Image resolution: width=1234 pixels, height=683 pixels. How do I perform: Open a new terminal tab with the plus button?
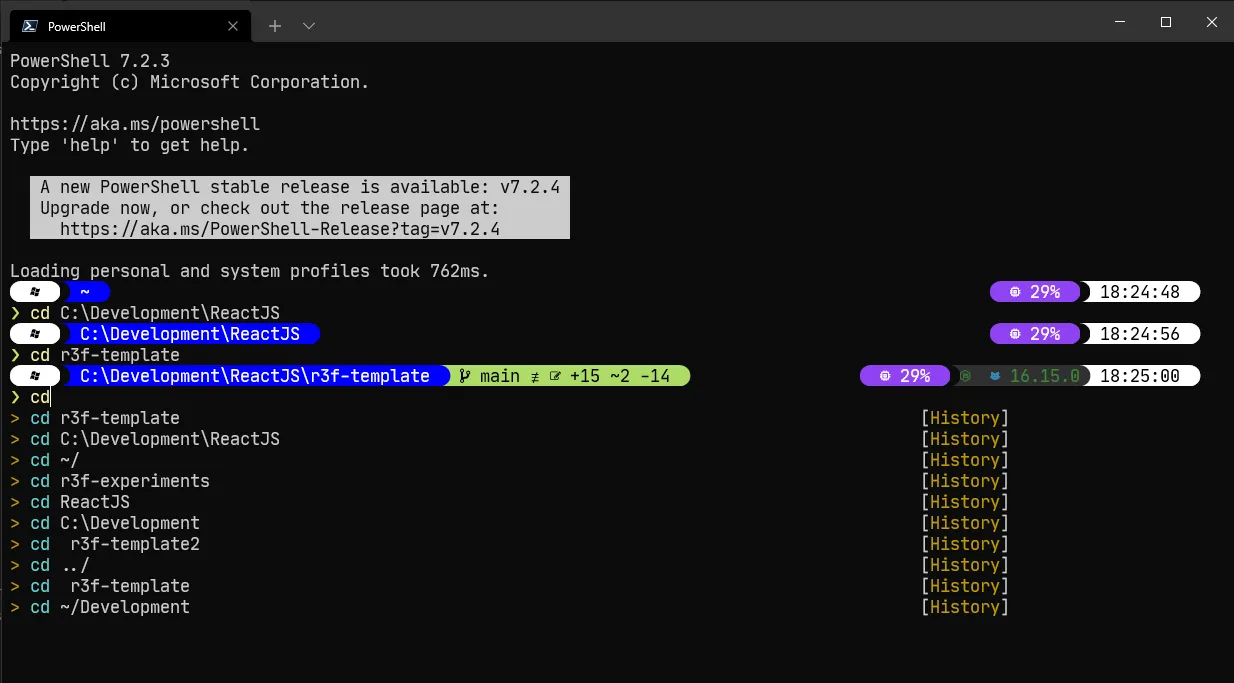(274, 26)
